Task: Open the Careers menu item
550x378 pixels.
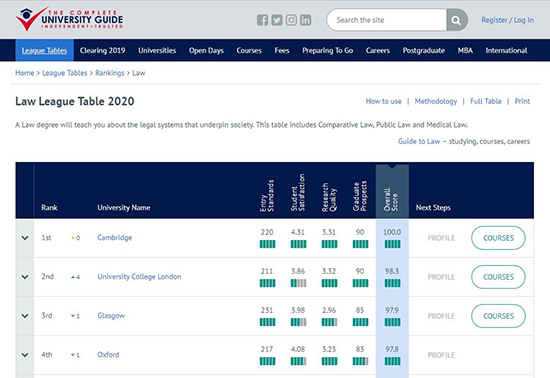Action: click(x=378, y=50)
